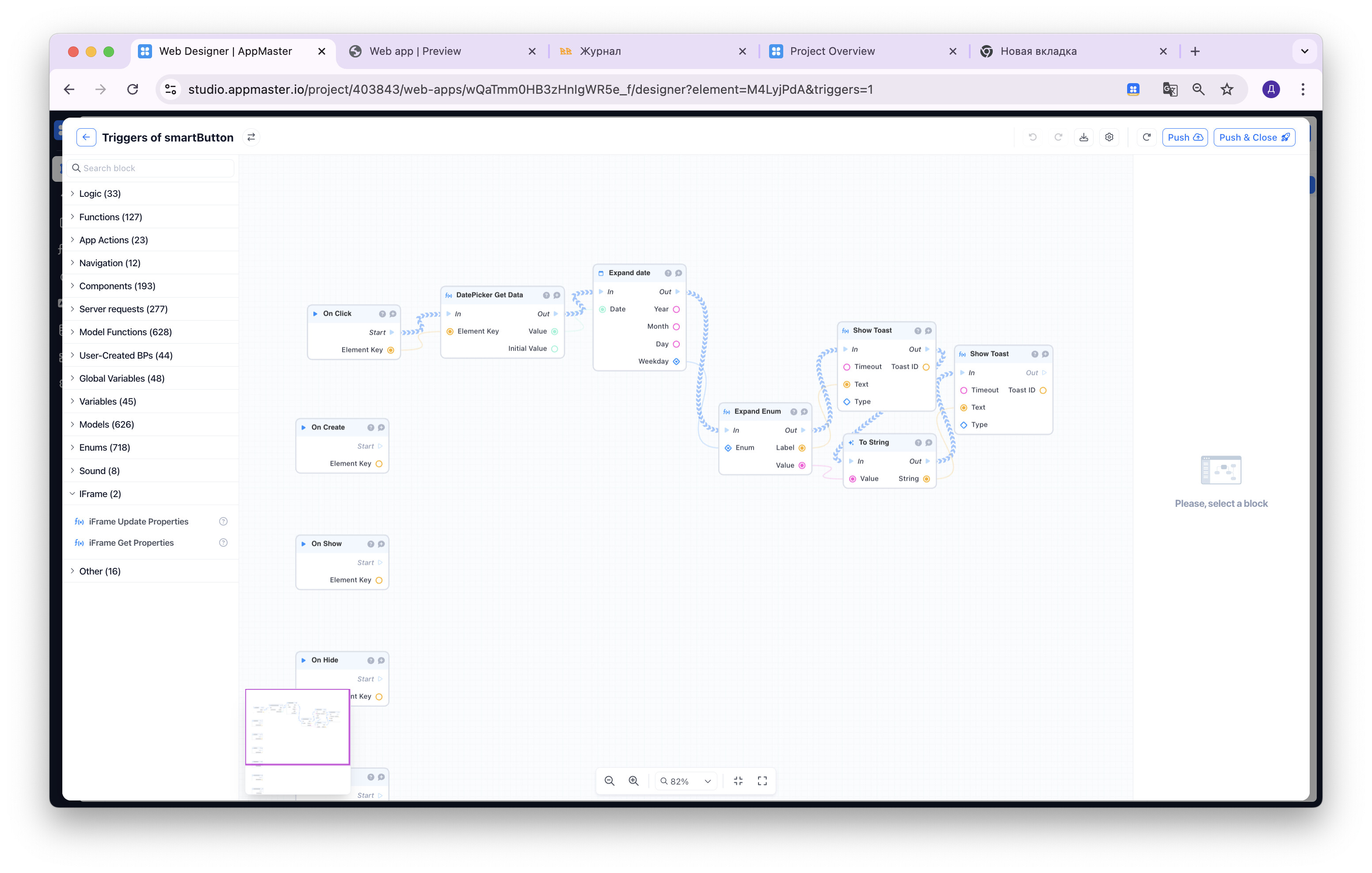Open the settings gear in top toolbar

(1109, 138)
